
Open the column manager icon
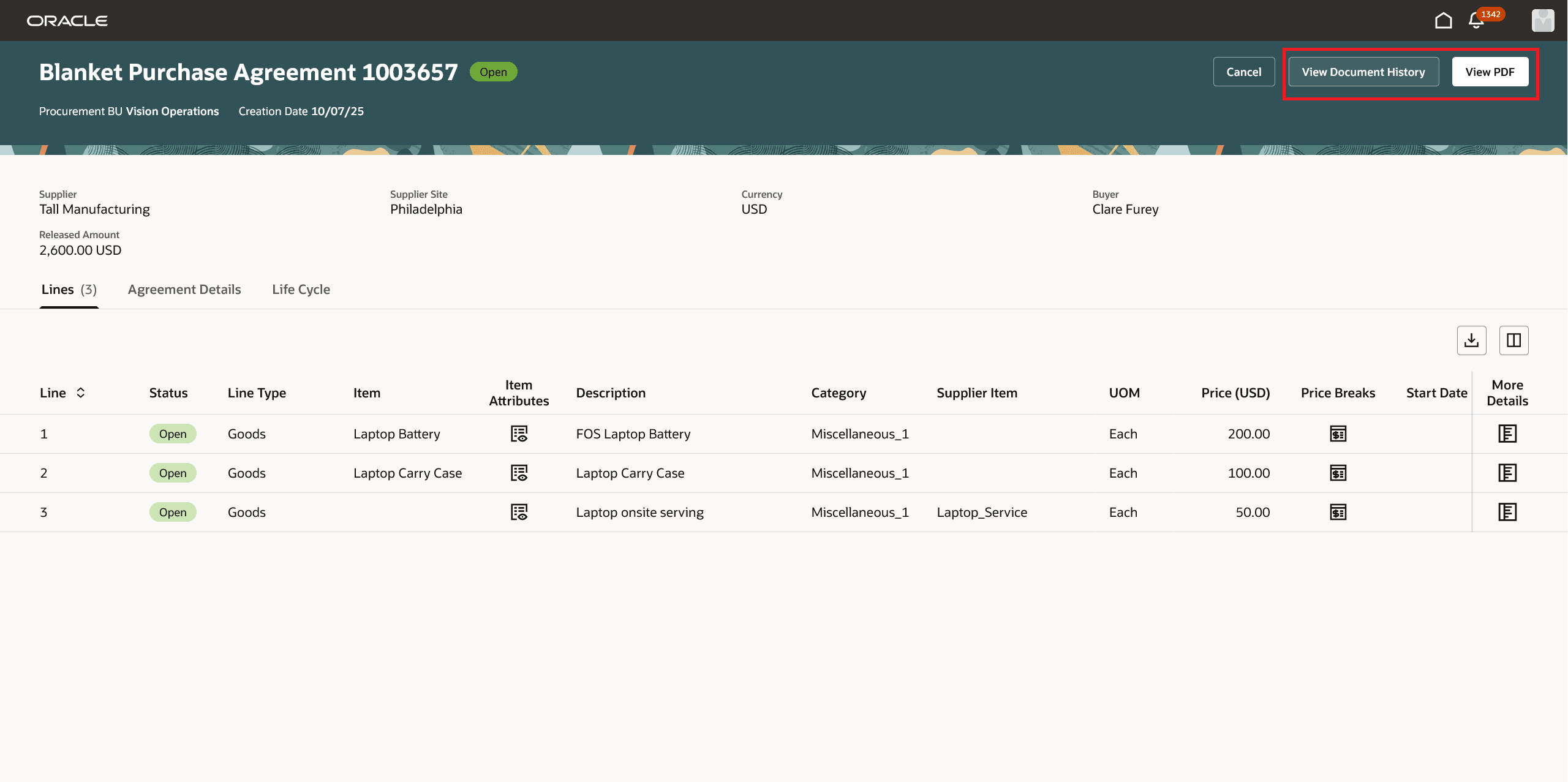point(1513,340)
